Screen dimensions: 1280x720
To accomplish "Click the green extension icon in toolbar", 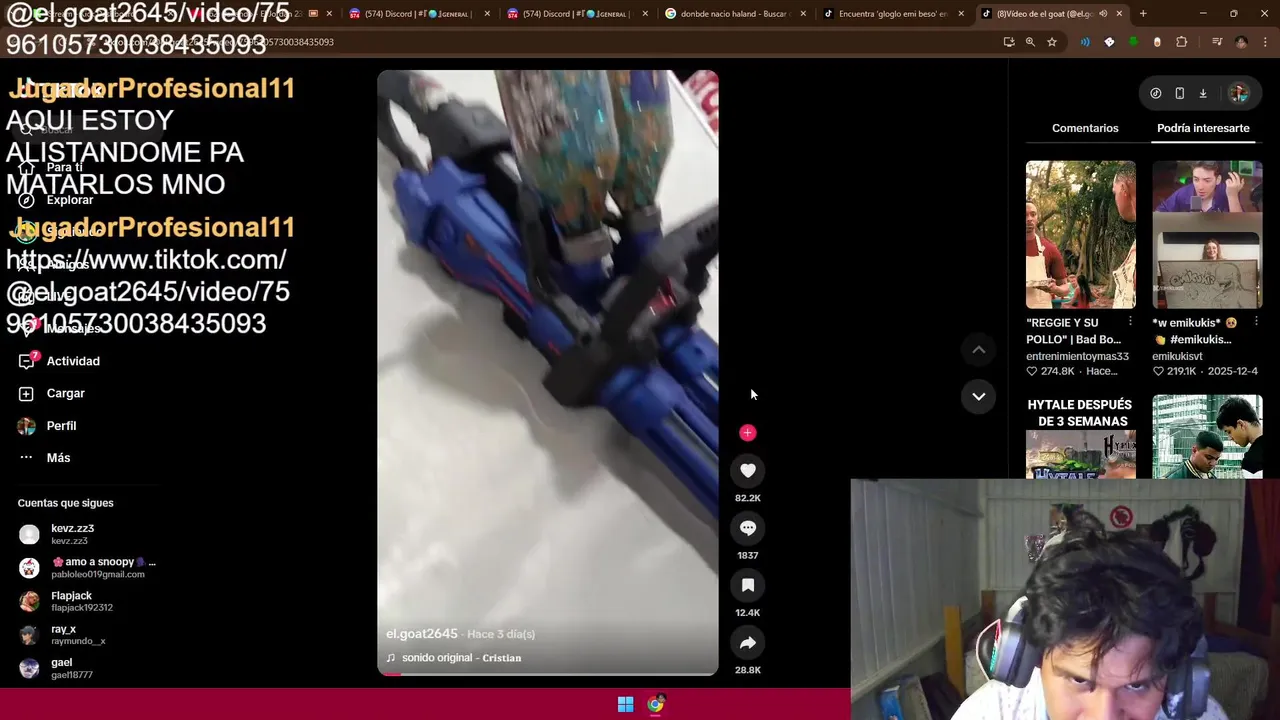I will coord(1133,42).
